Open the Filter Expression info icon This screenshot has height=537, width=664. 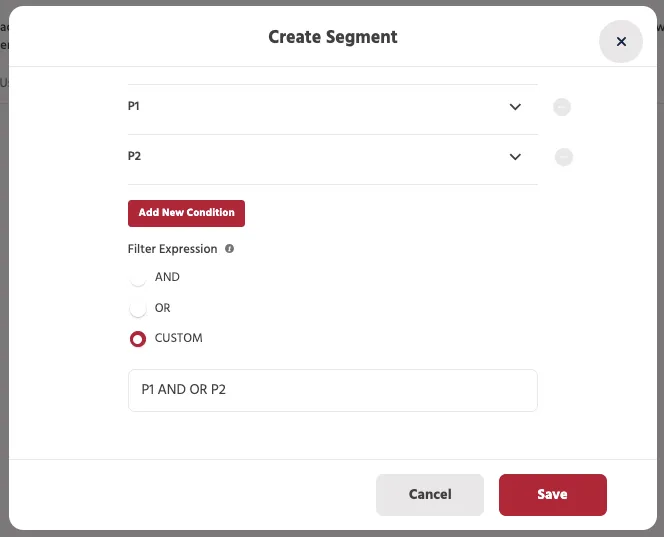[230, 249]
